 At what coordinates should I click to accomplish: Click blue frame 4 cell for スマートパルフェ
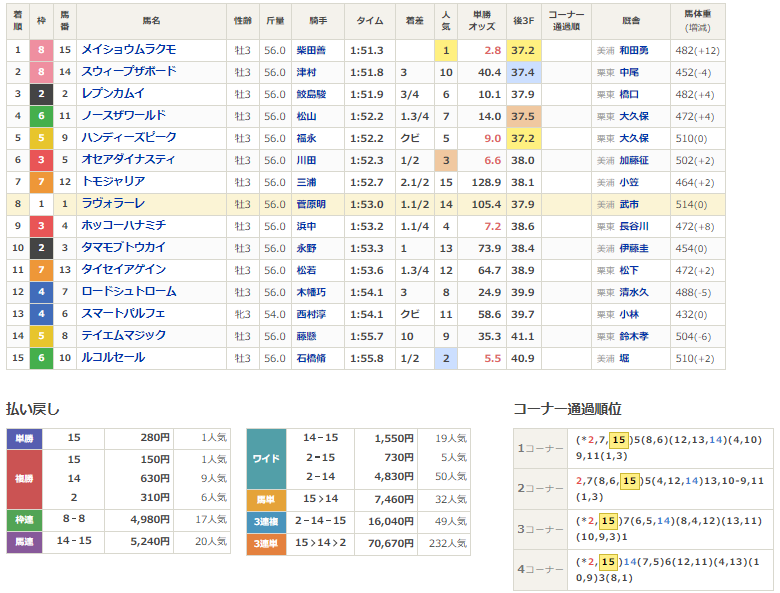point(41,314)
